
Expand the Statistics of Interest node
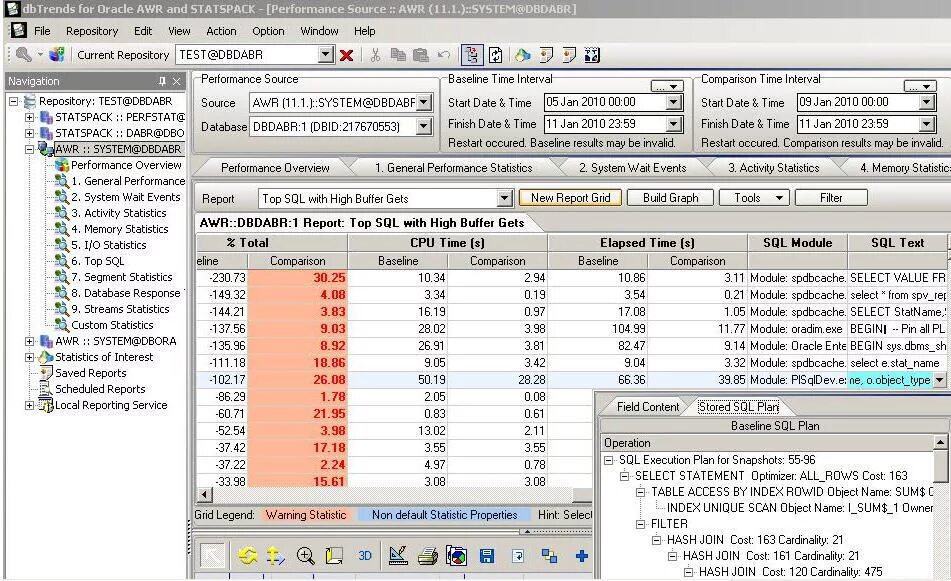click(x=29, y=357)
